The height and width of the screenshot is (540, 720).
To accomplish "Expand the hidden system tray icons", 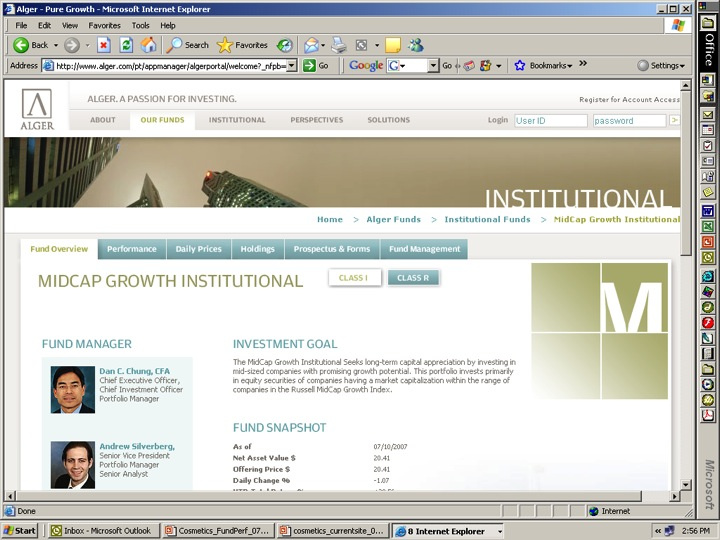I will click(658, 531).
